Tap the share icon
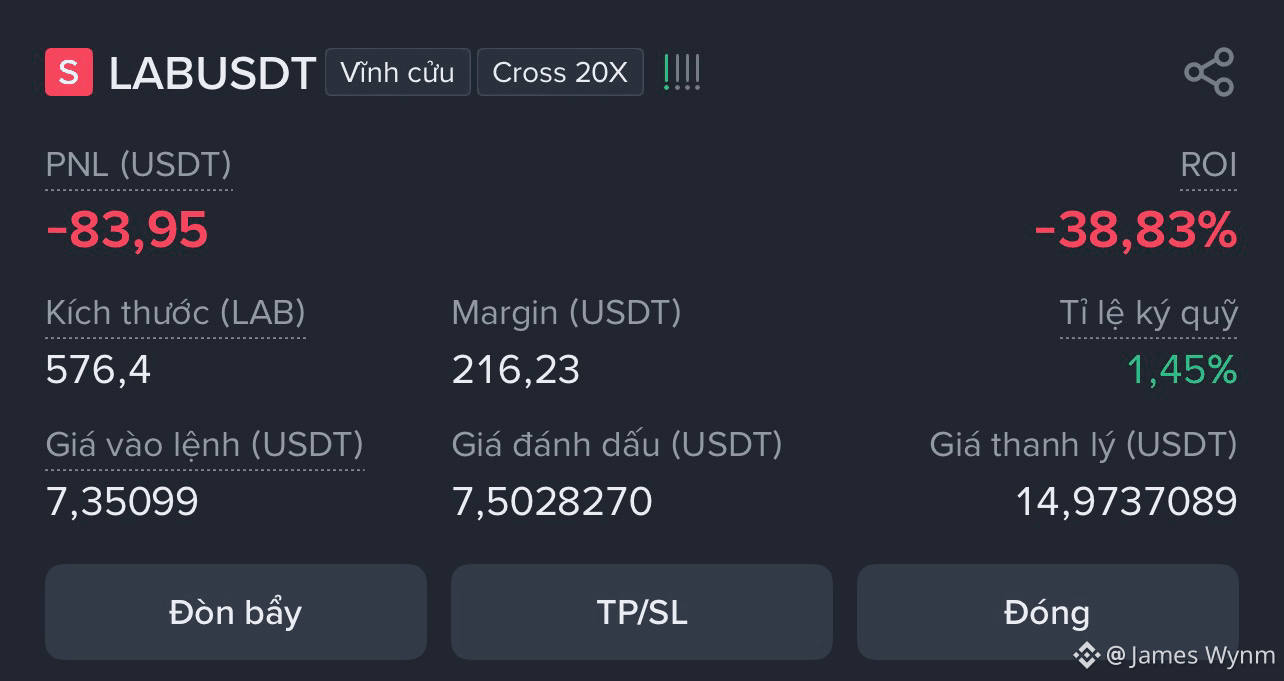 pos(1209,72)
